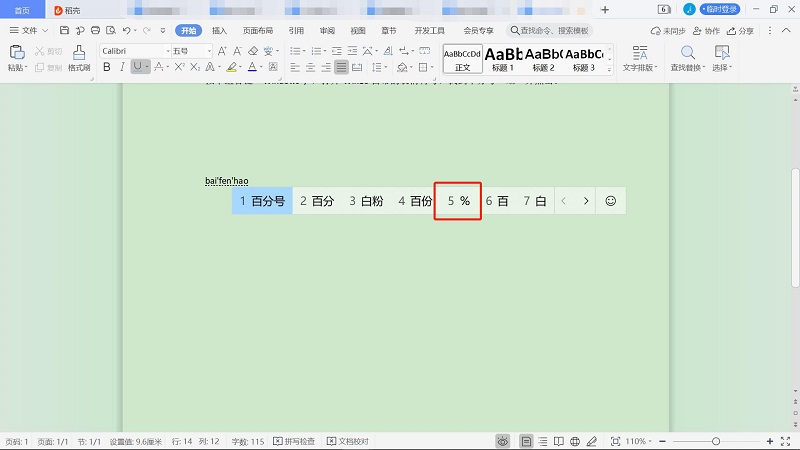Click the undo arrow icon
Image resolution: width=800 pixels, height=450 pixels.
(122, 31)
